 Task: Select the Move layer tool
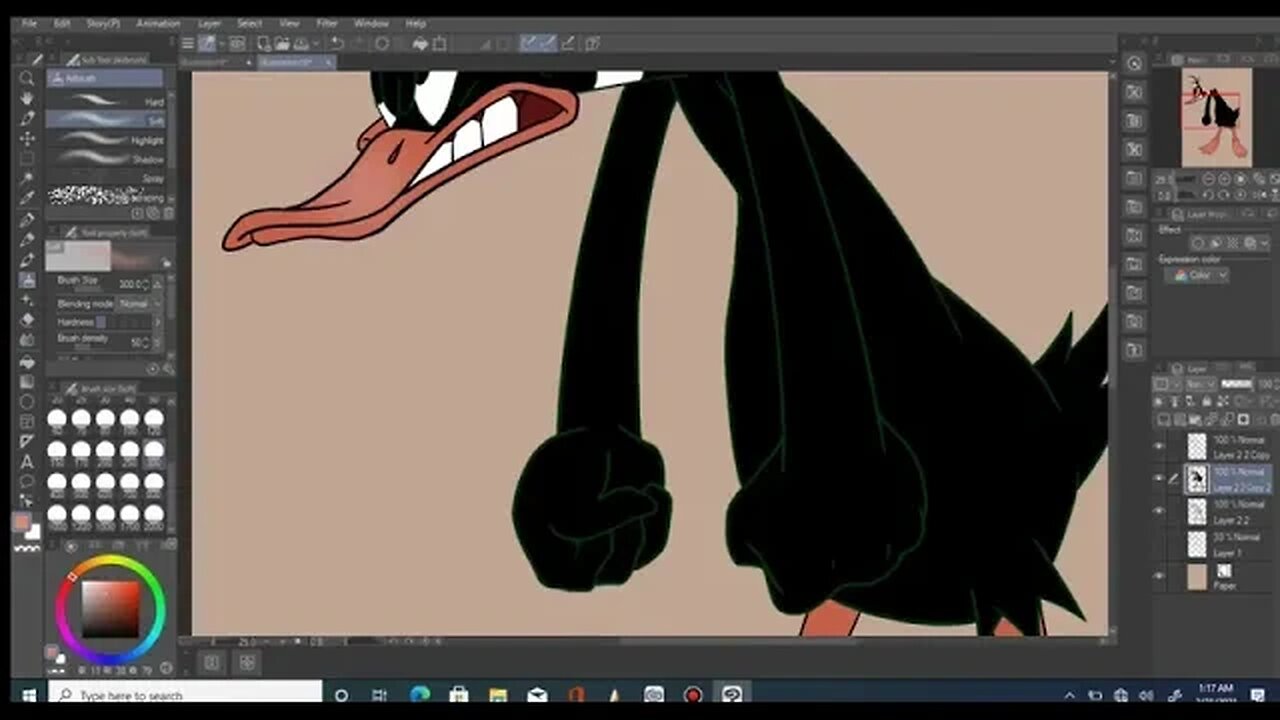click(x=27, y=138)
